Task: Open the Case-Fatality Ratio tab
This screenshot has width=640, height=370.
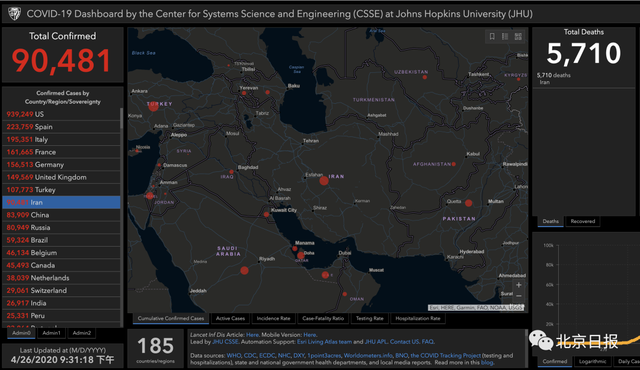Action: point(323,318)
